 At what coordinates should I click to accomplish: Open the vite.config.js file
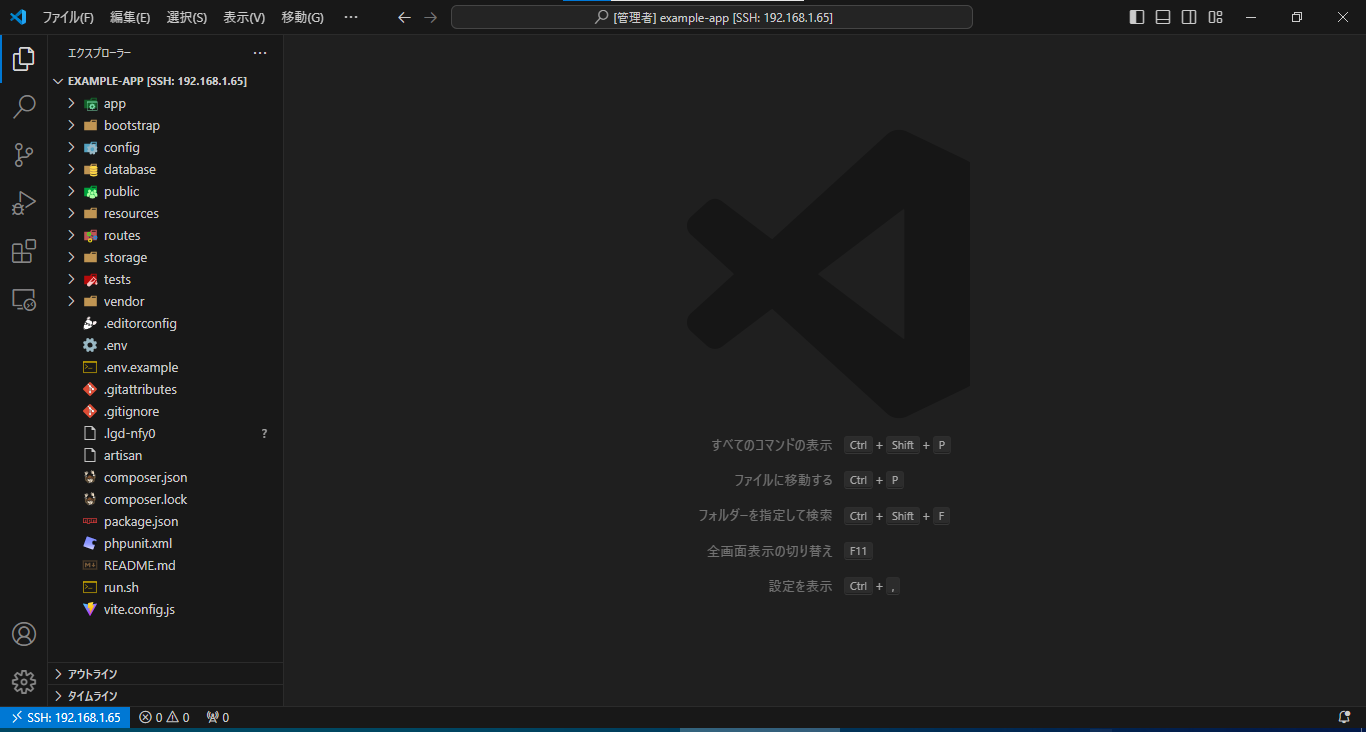pyautogui.click(x=166, y=610)
